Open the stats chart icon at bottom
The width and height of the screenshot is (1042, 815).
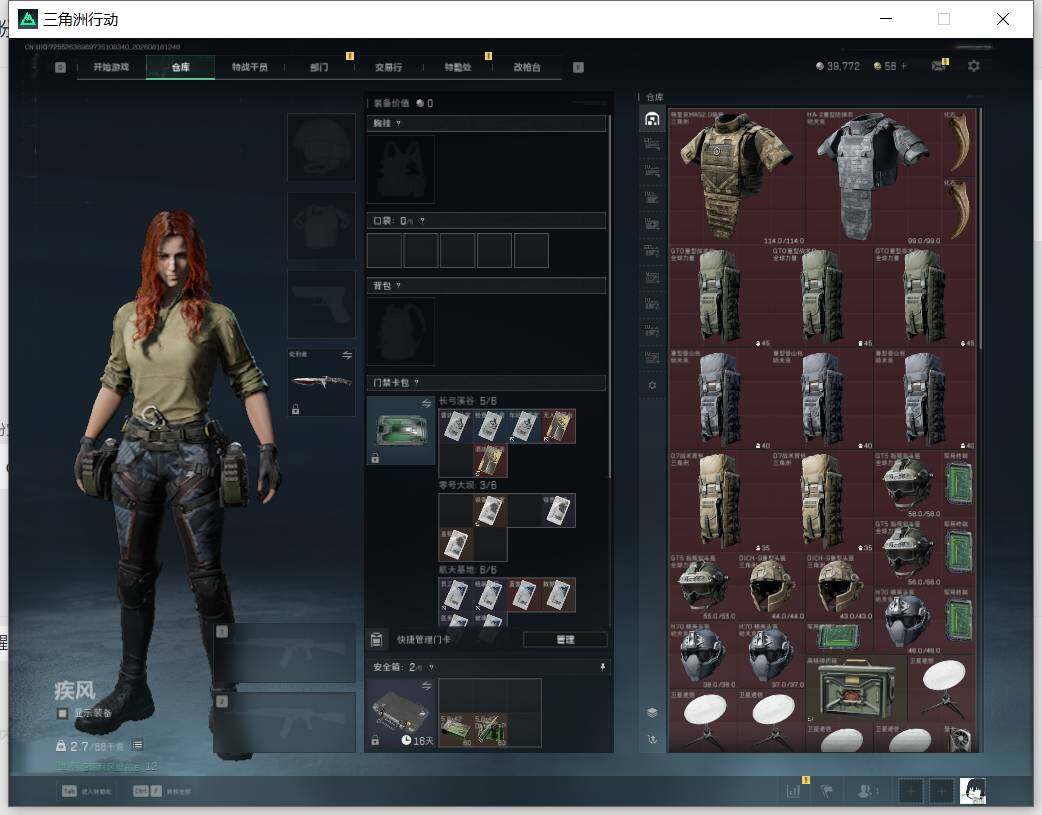click(x=793, y=790)
